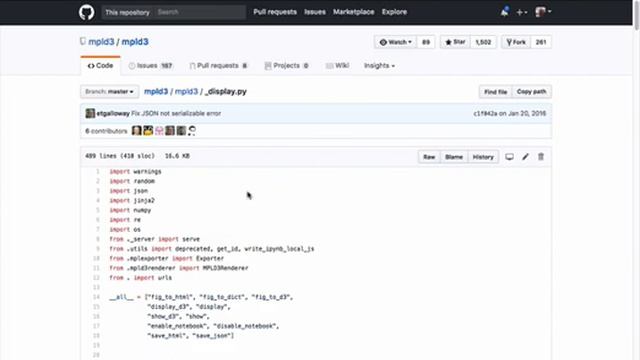Fork the repository

point(516,42)
